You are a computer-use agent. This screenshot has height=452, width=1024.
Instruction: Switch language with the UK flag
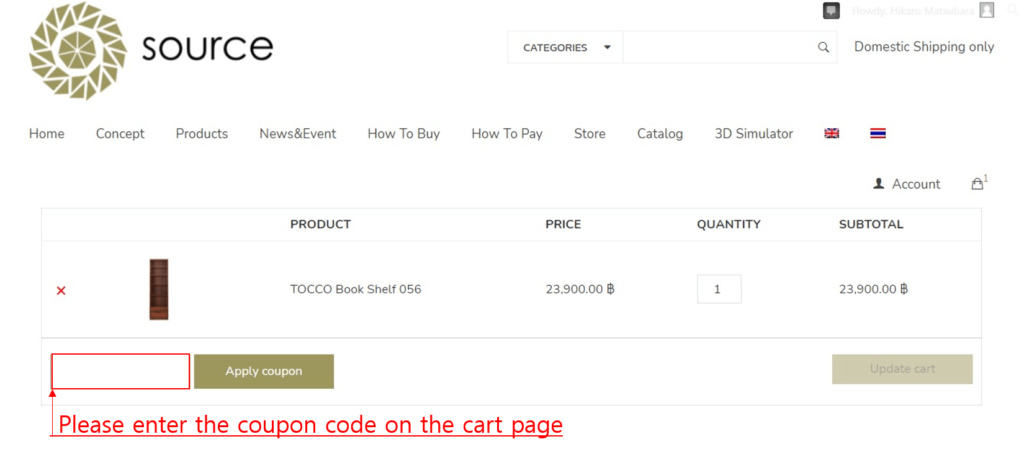click(x=831, y=133)
